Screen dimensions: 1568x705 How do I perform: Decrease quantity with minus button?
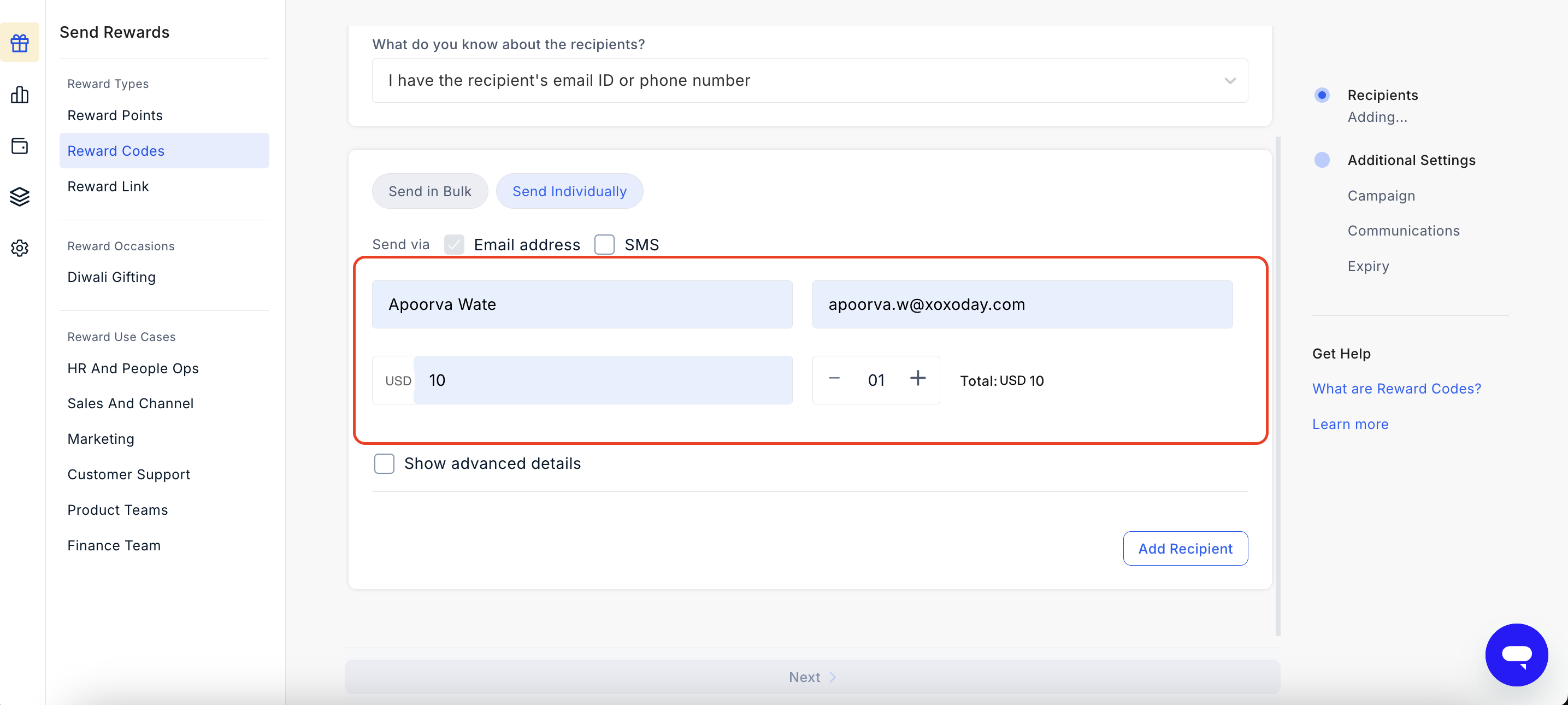(x=834, y=379)
